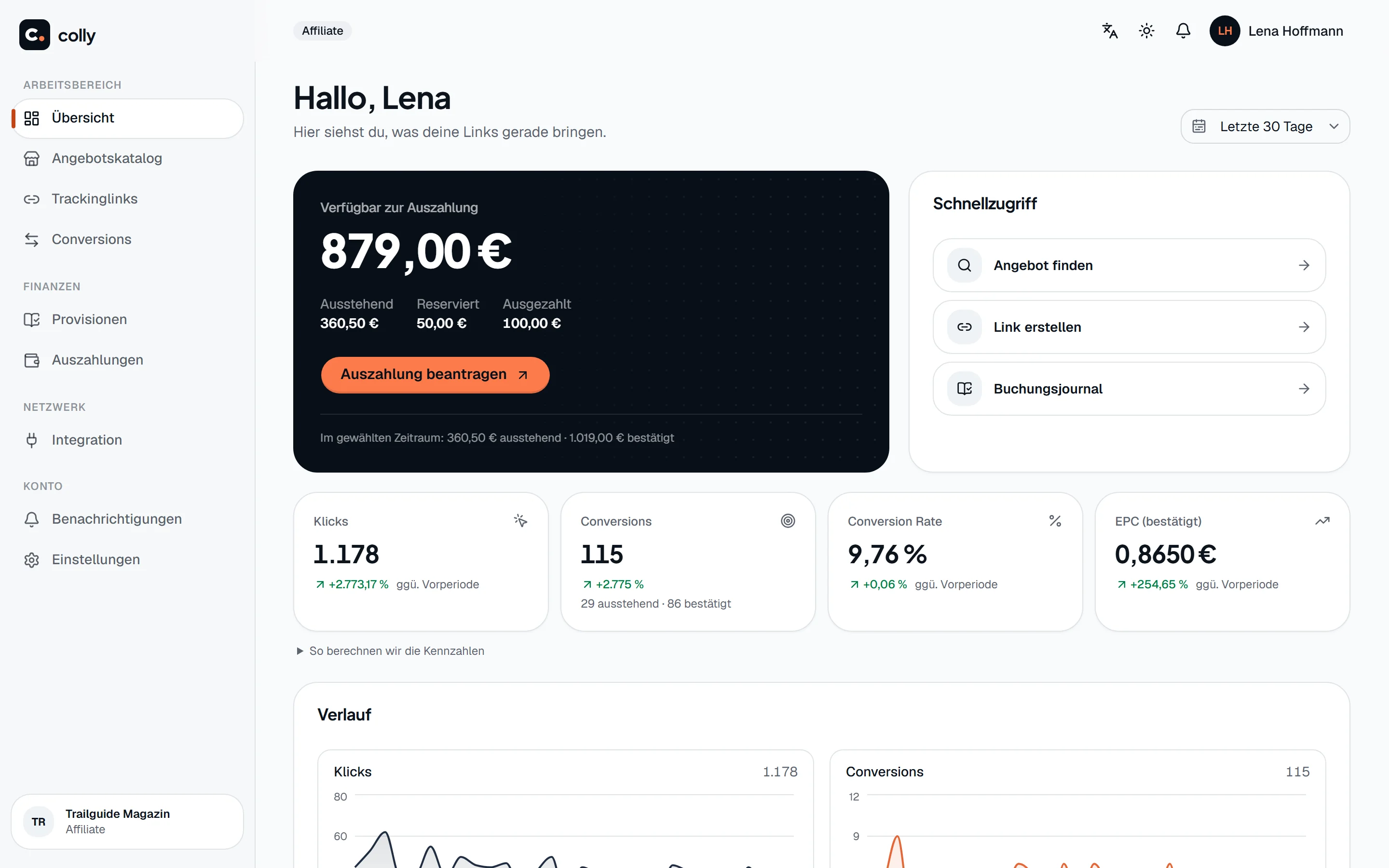Click the Affiliate badge
The image size is (1389, 868).
click(323, 31)
